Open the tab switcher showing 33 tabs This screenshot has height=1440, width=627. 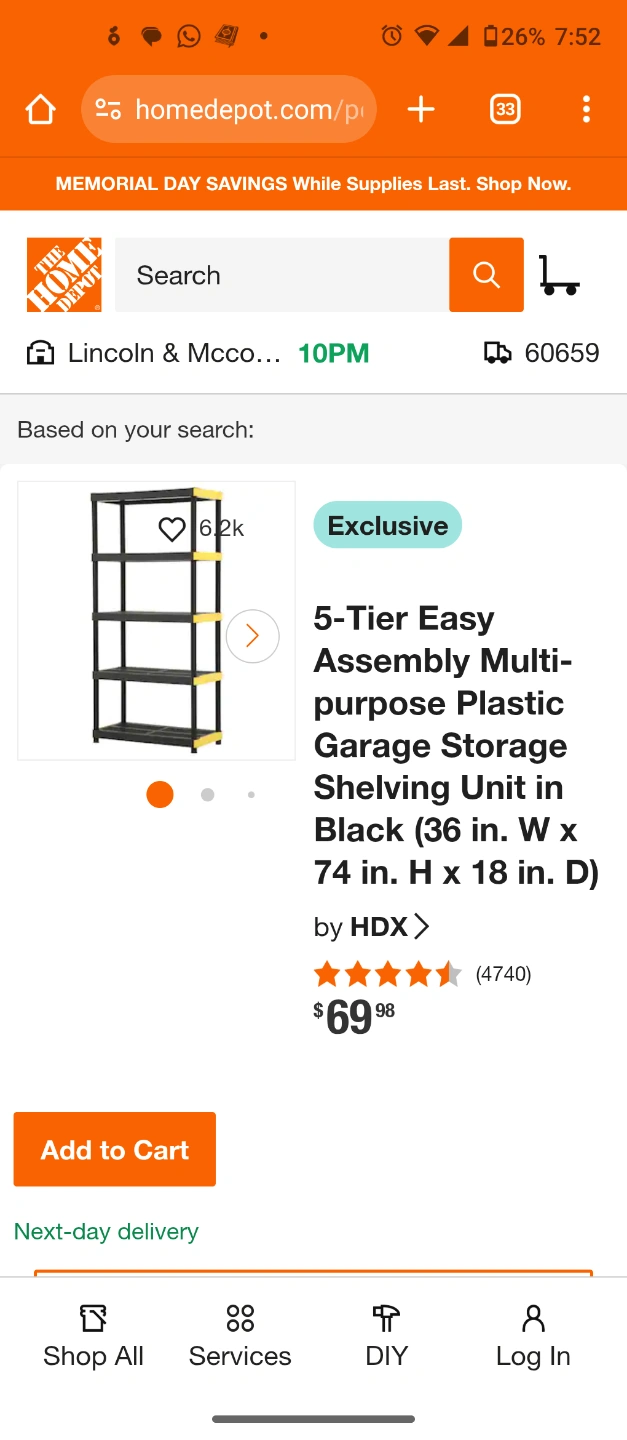[x=505, y=109]
